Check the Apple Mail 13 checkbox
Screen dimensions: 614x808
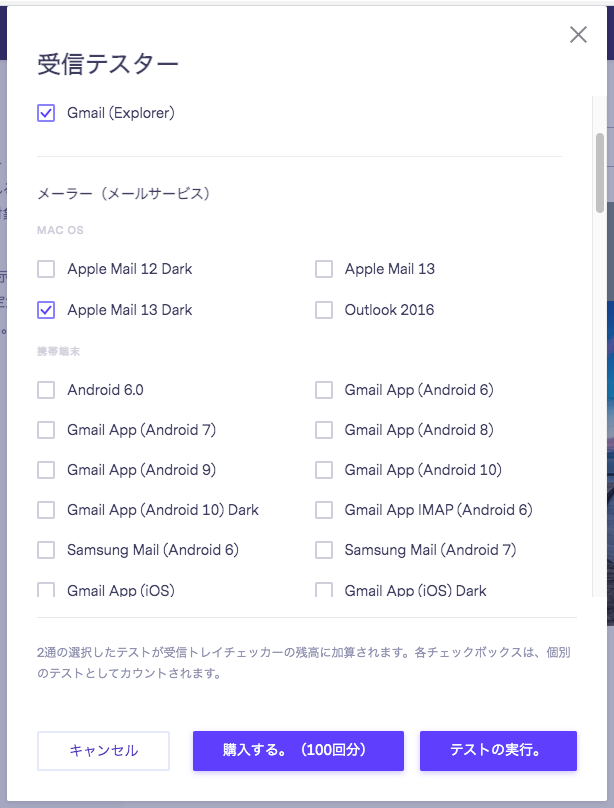click(x=324, y=268)
